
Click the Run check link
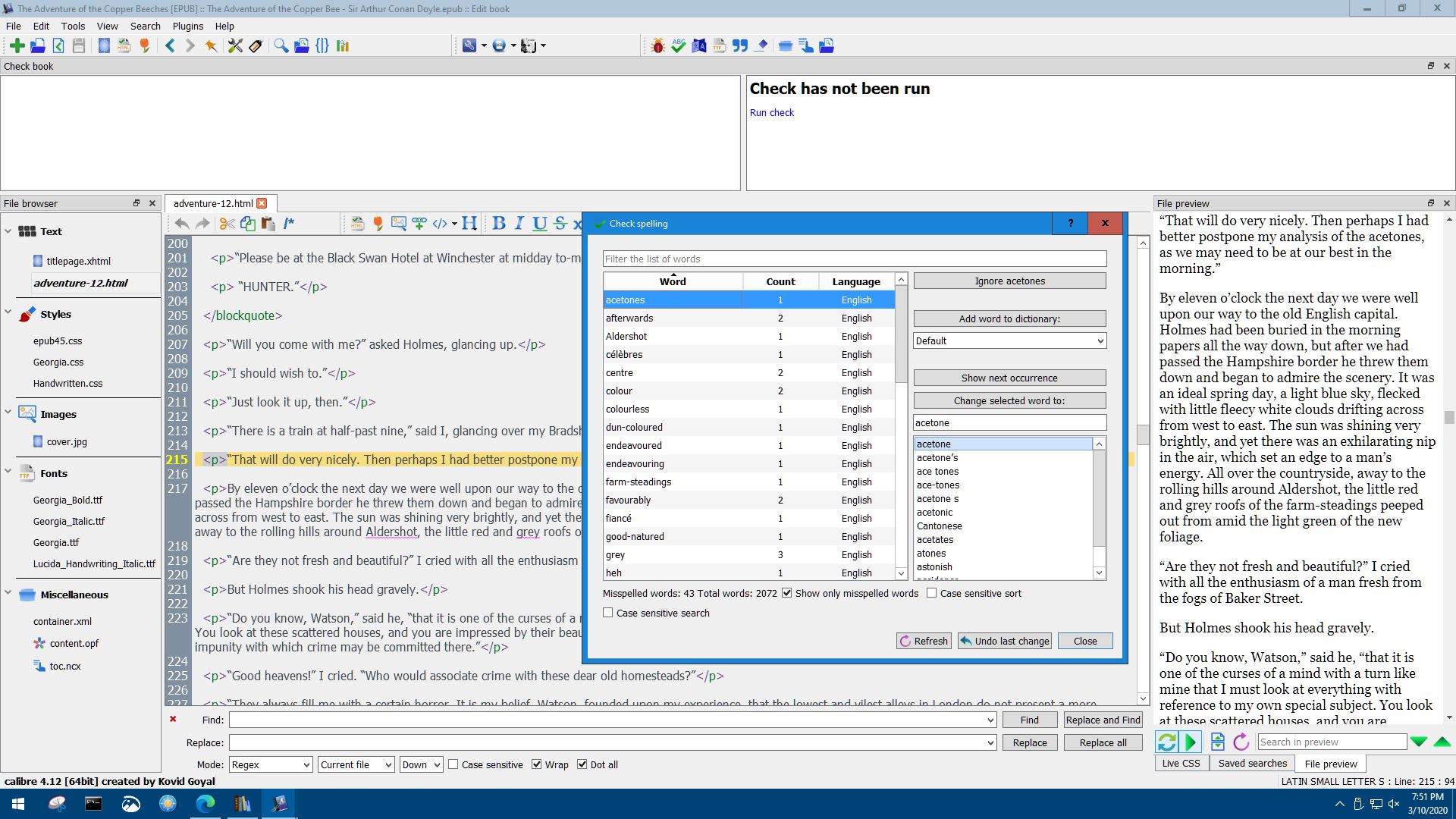point(771,112)
